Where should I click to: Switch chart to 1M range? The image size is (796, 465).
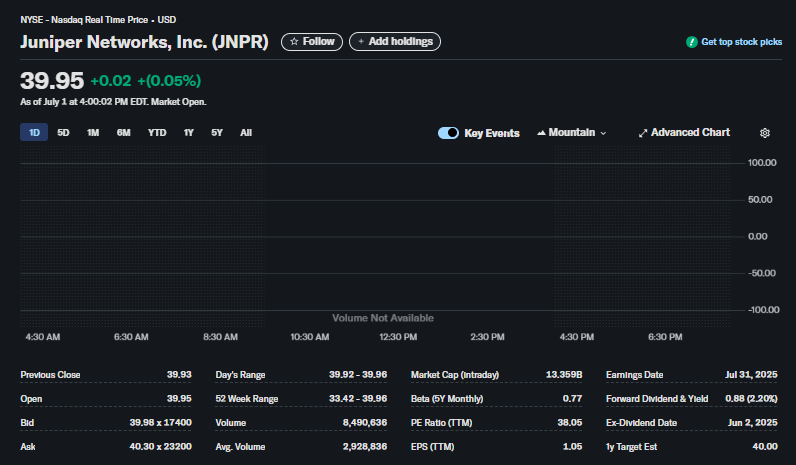(x=93, y=132)
